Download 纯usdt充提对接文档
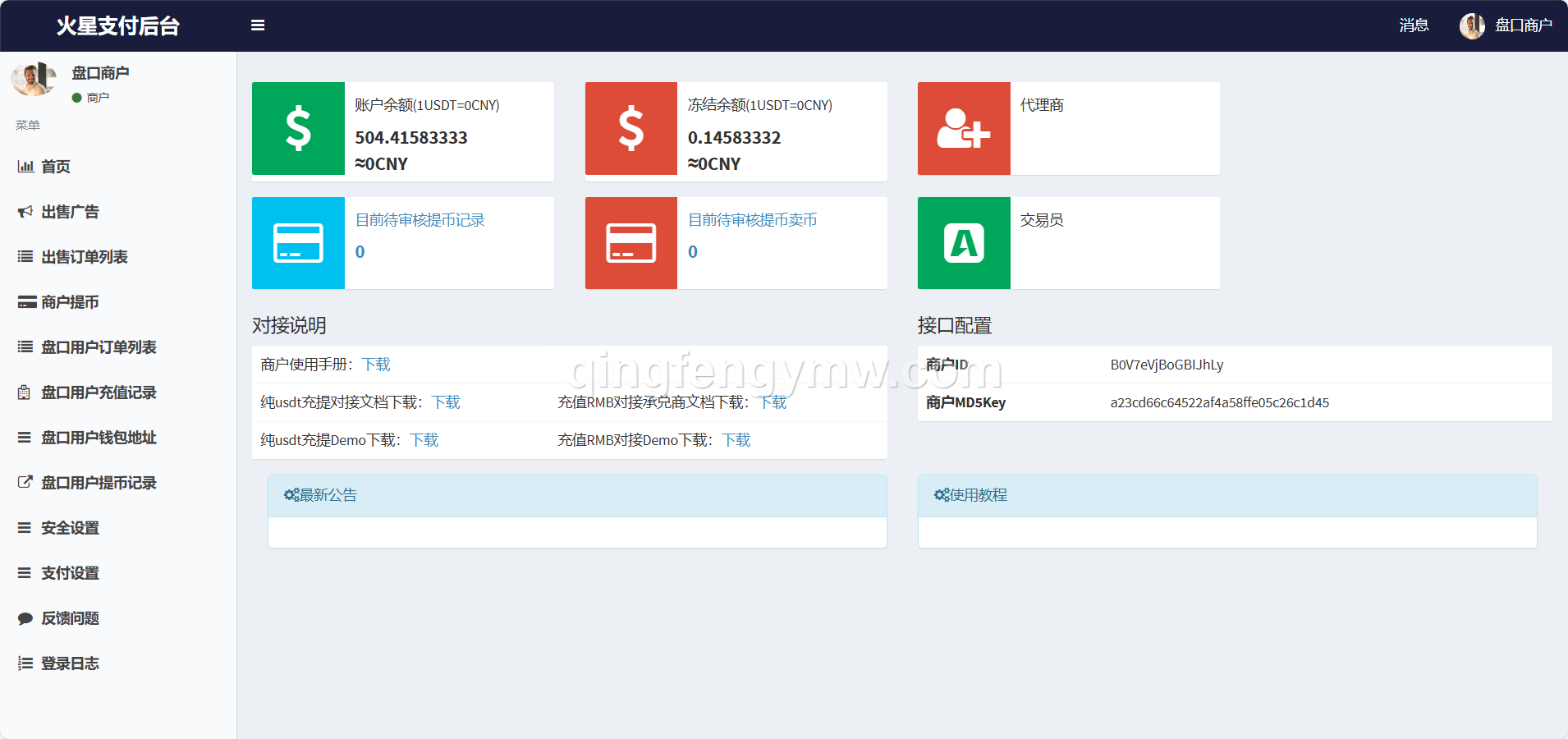 point(446,402)
